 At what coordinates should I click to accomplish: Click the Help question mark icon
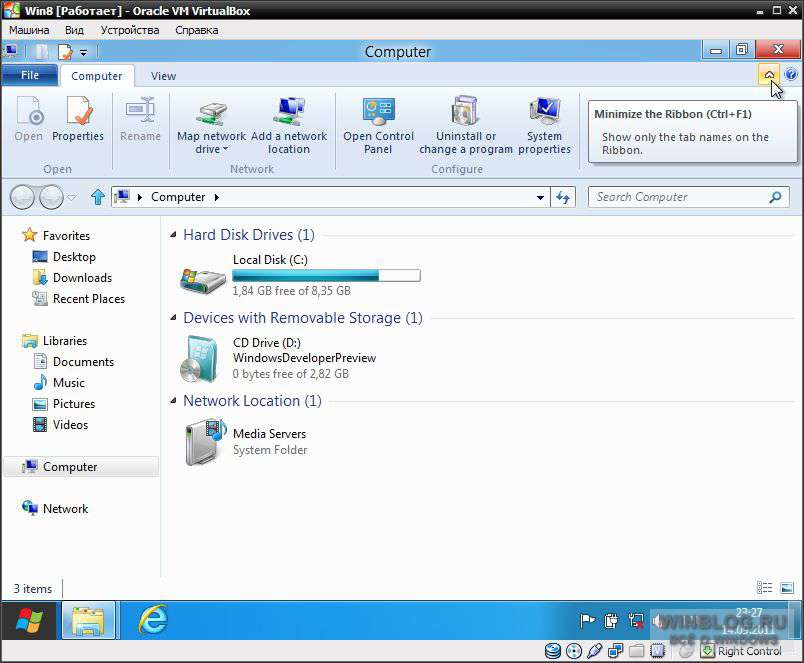[x=791, y=75]
